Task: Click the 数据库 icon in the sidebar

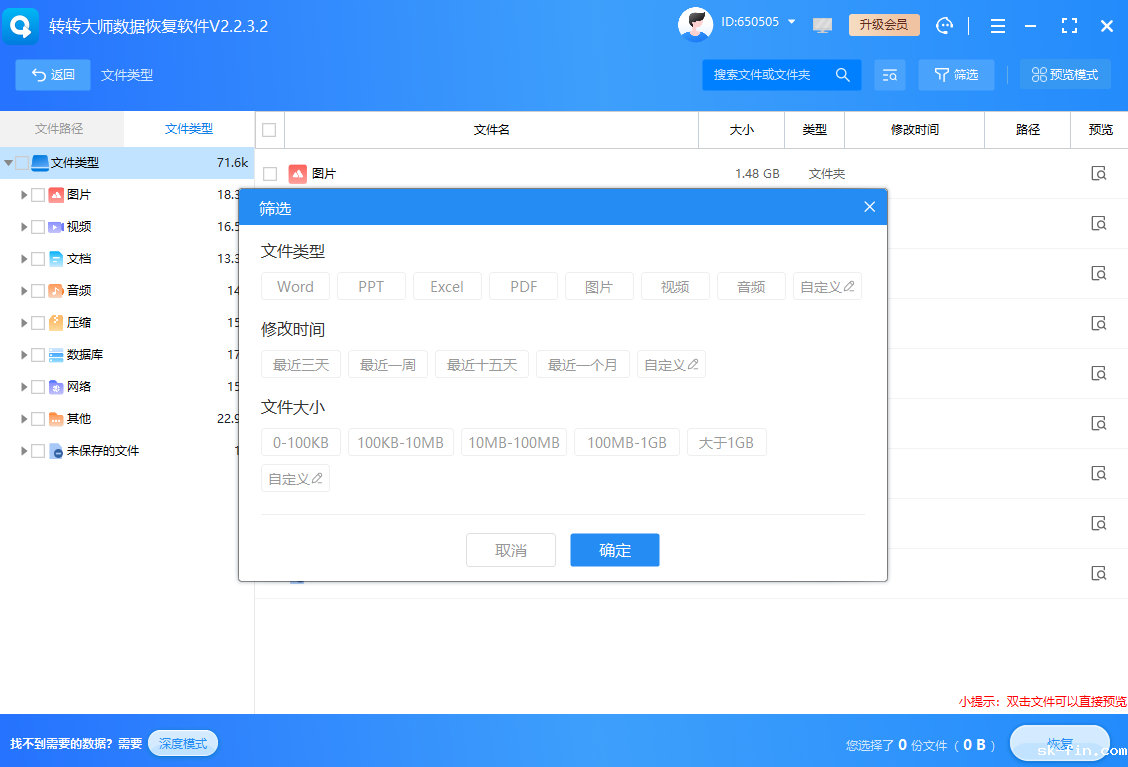Action: point(55,352)
